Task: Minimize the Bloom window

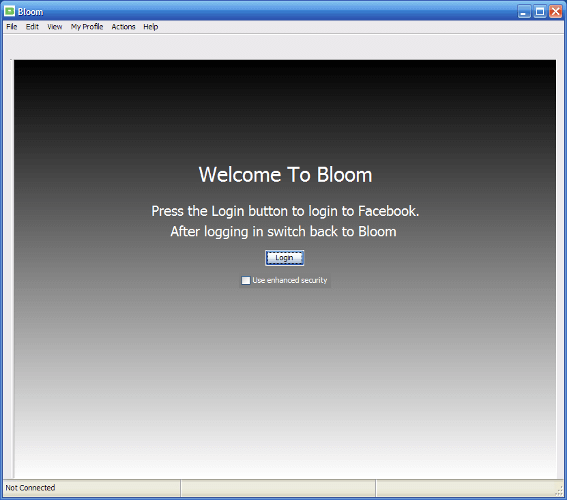Action: [524, 12]
